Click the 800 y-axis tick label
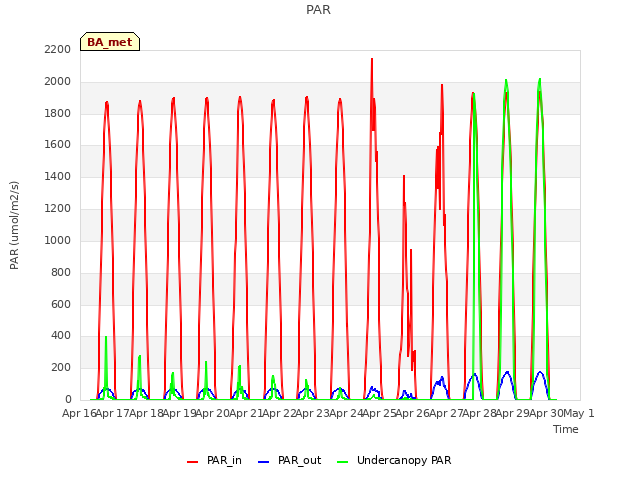Image resolution: width=640 pixels, height=480 pixels. (61, 272)
